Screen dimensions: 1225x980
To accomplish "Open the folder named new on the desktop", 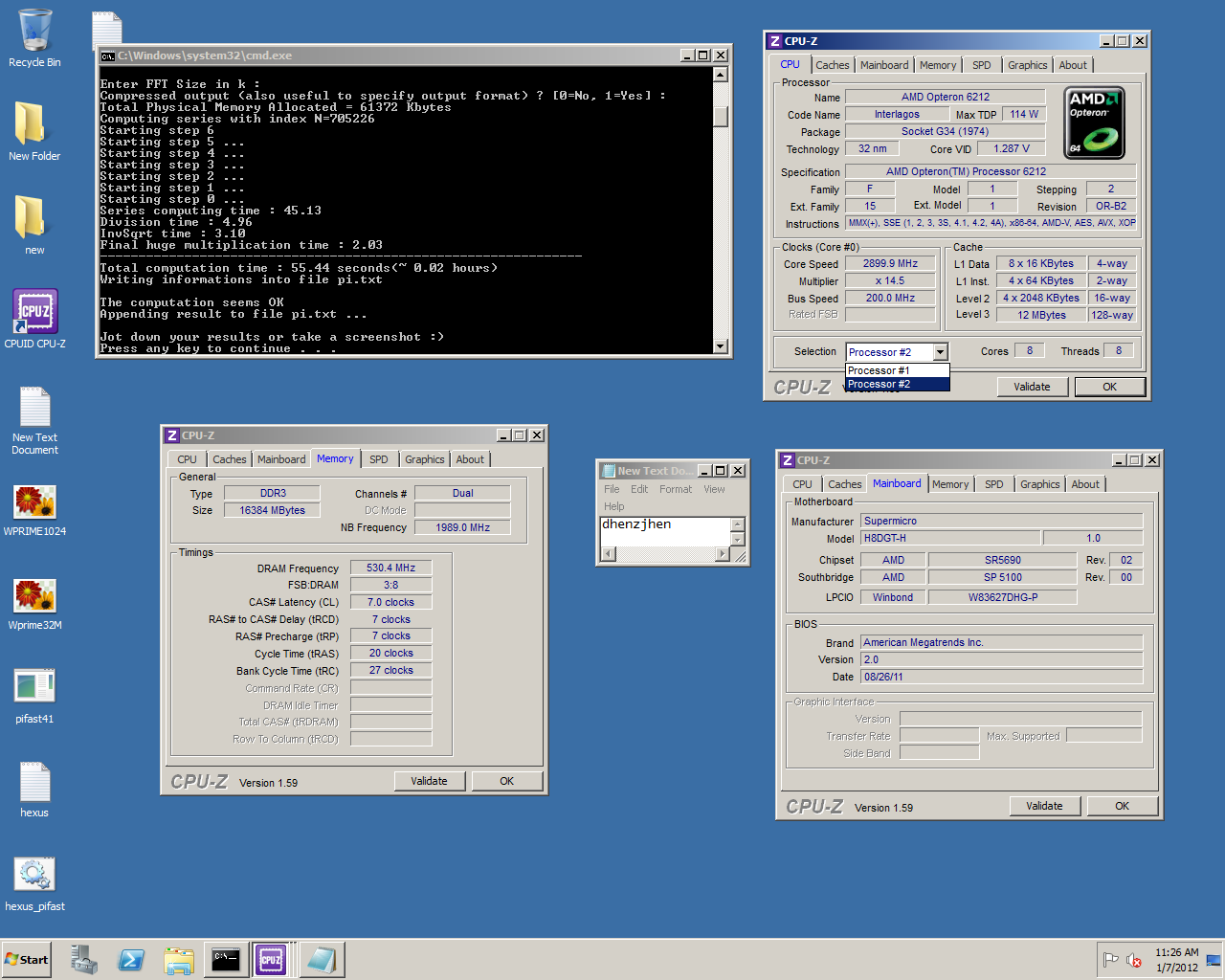I will coord(34,225).
